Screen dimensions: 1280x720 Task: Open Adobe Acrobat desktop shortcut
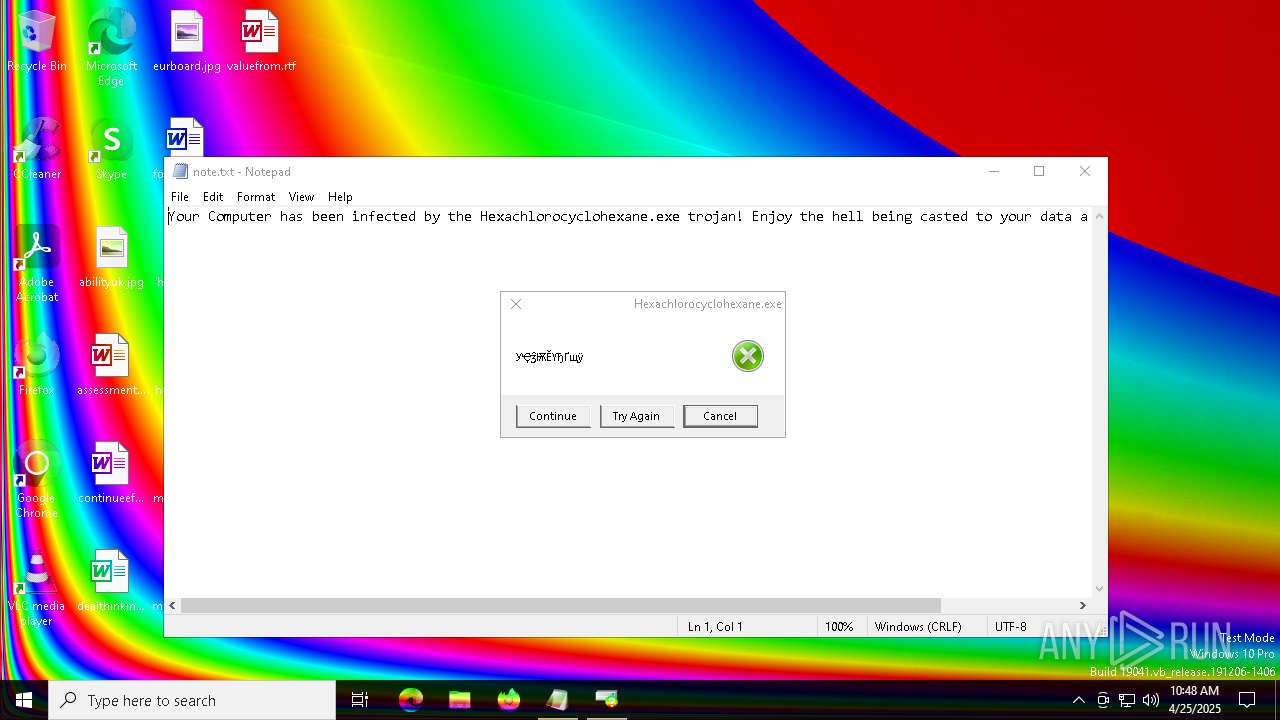click(x=37, y=265)
